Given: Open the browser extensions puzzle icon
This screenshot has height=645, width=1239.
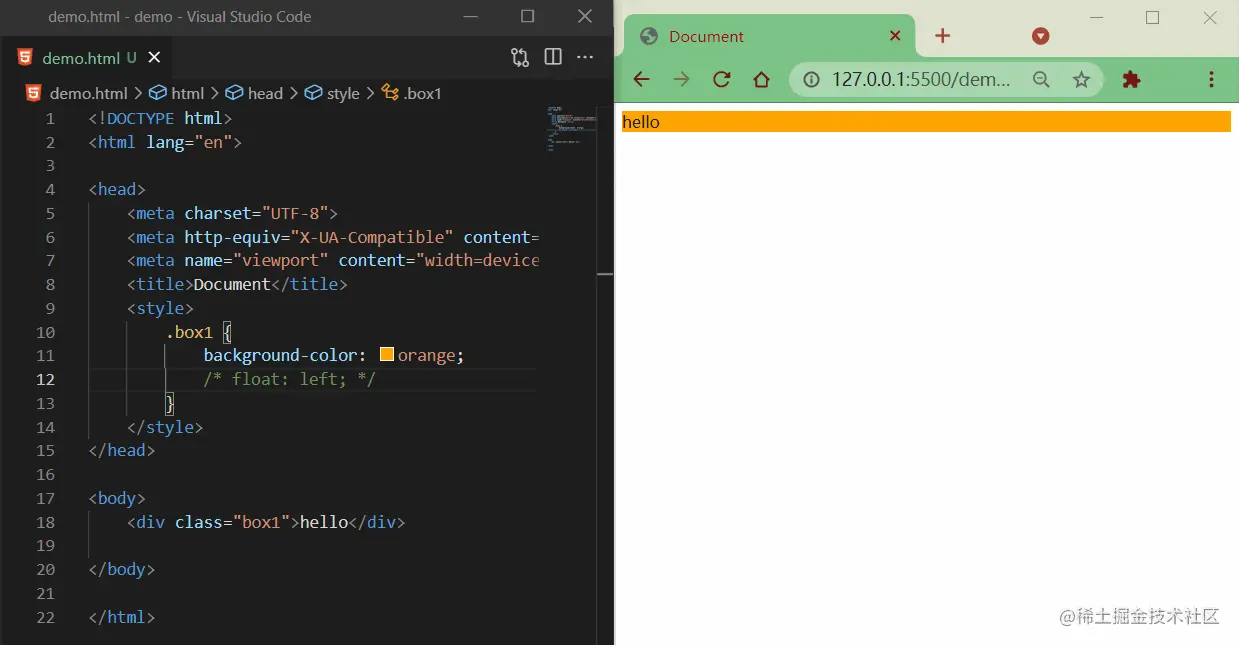Looking at the screenshot, I should click(x=1131, y=80).
